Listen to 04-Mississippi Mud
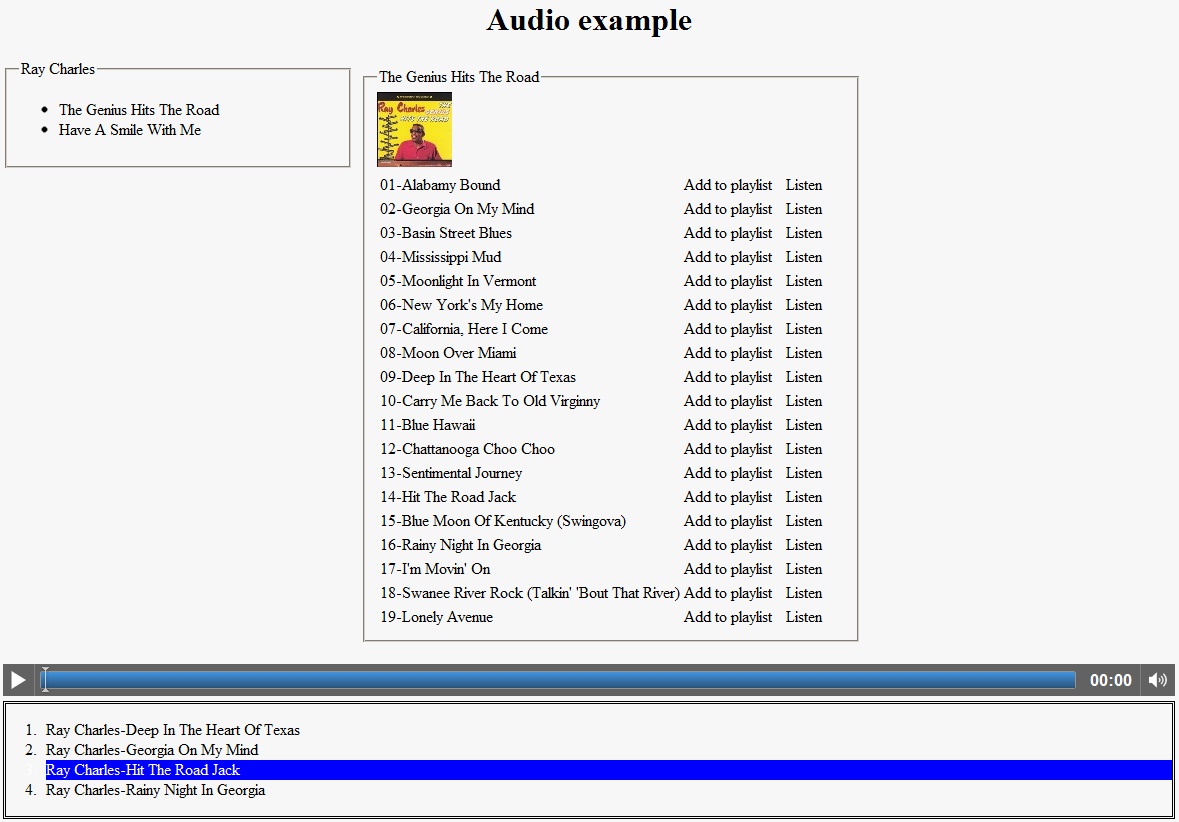1179x822 pixels. 804,257
